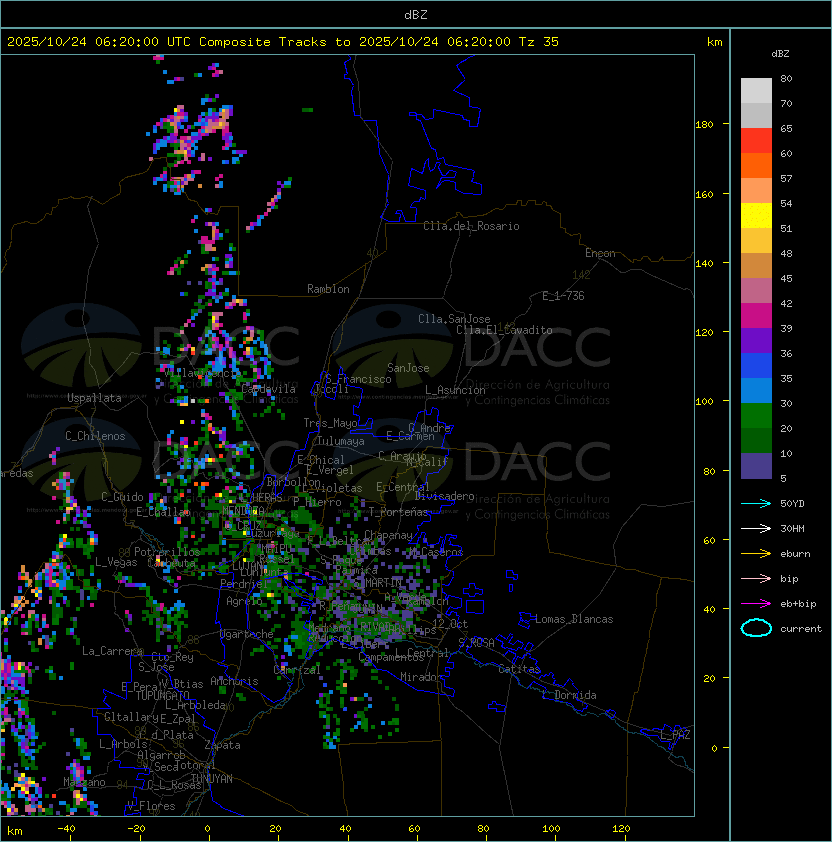832x842 pixels.
Task: Click the 'C_Chilenos' map label
Action: tap(95, 436)
